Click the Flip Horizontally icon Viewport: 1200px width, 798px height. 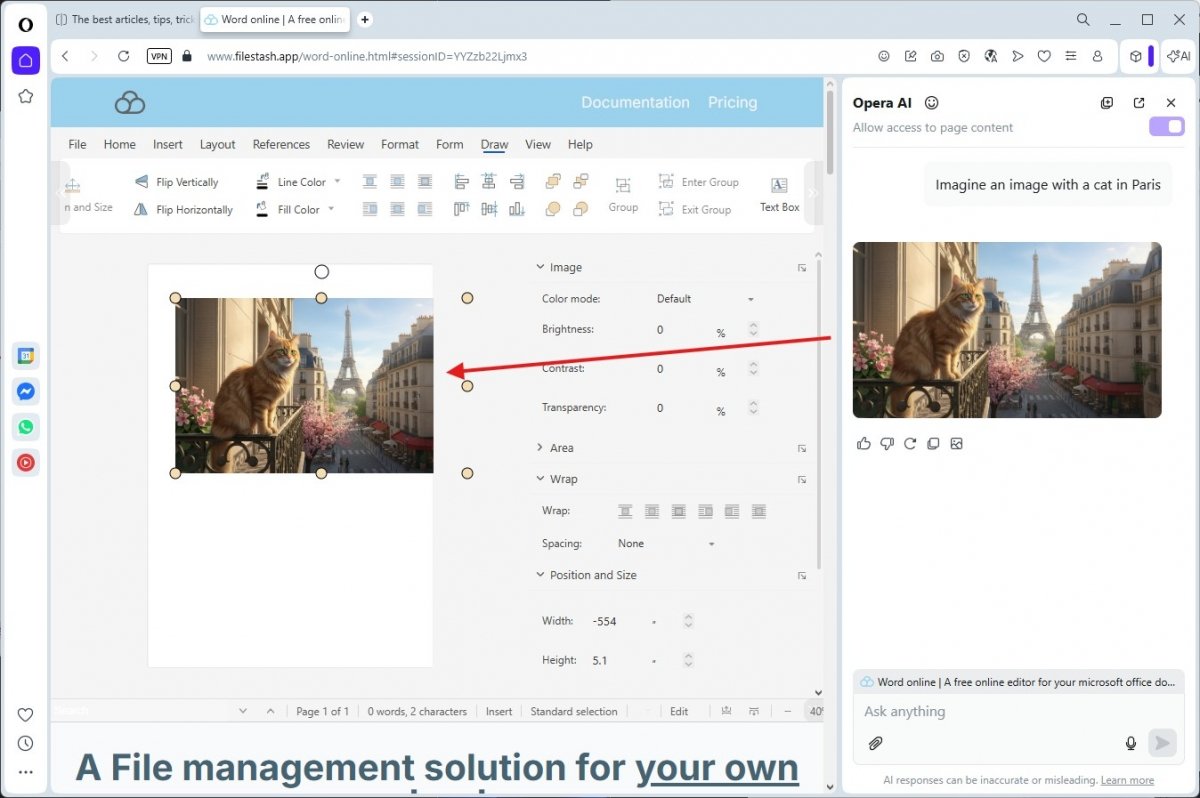[x=140, y=210]
